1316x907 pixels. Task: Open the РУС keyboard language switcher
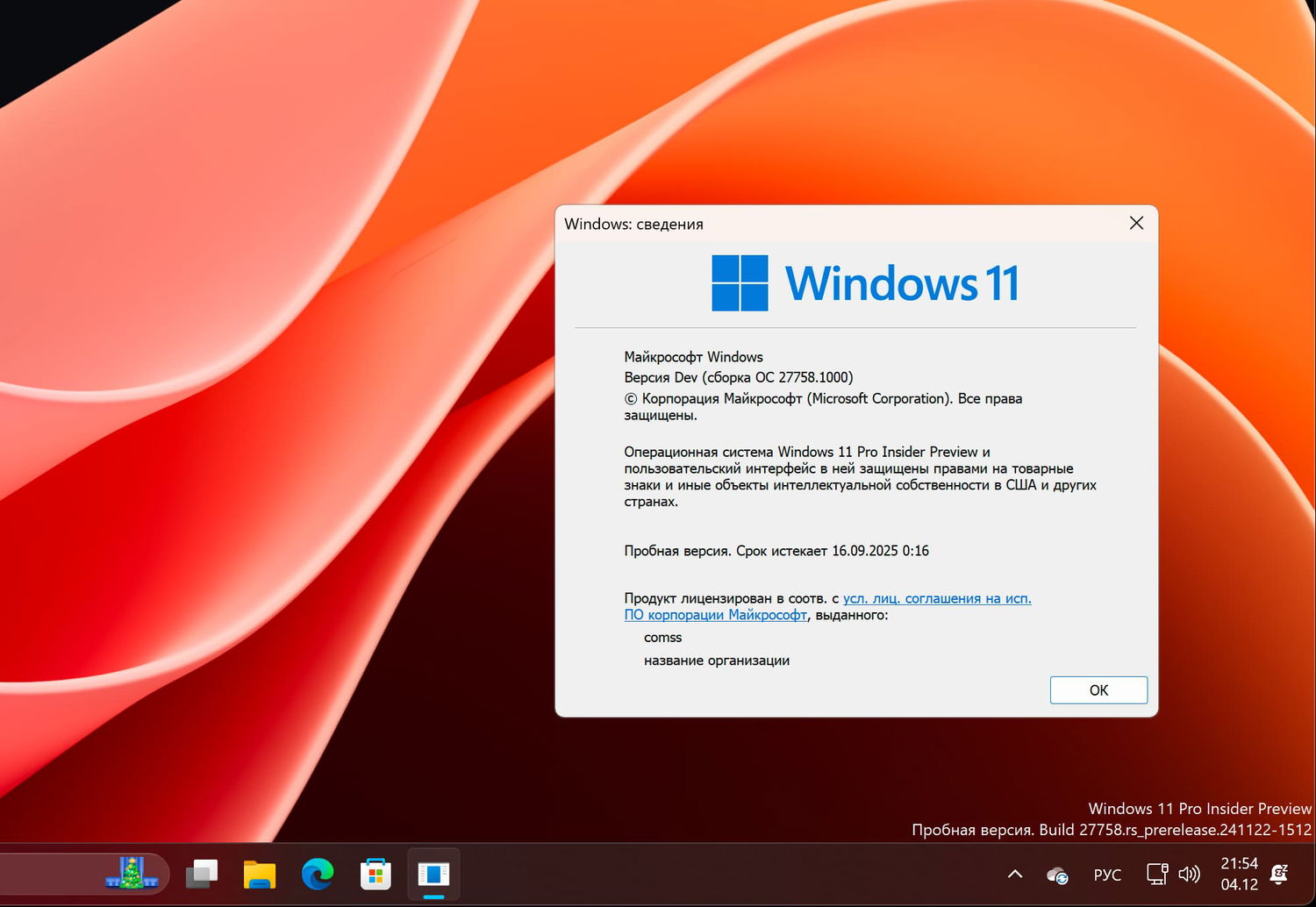pyautogui.click(x=1107, y=875)
